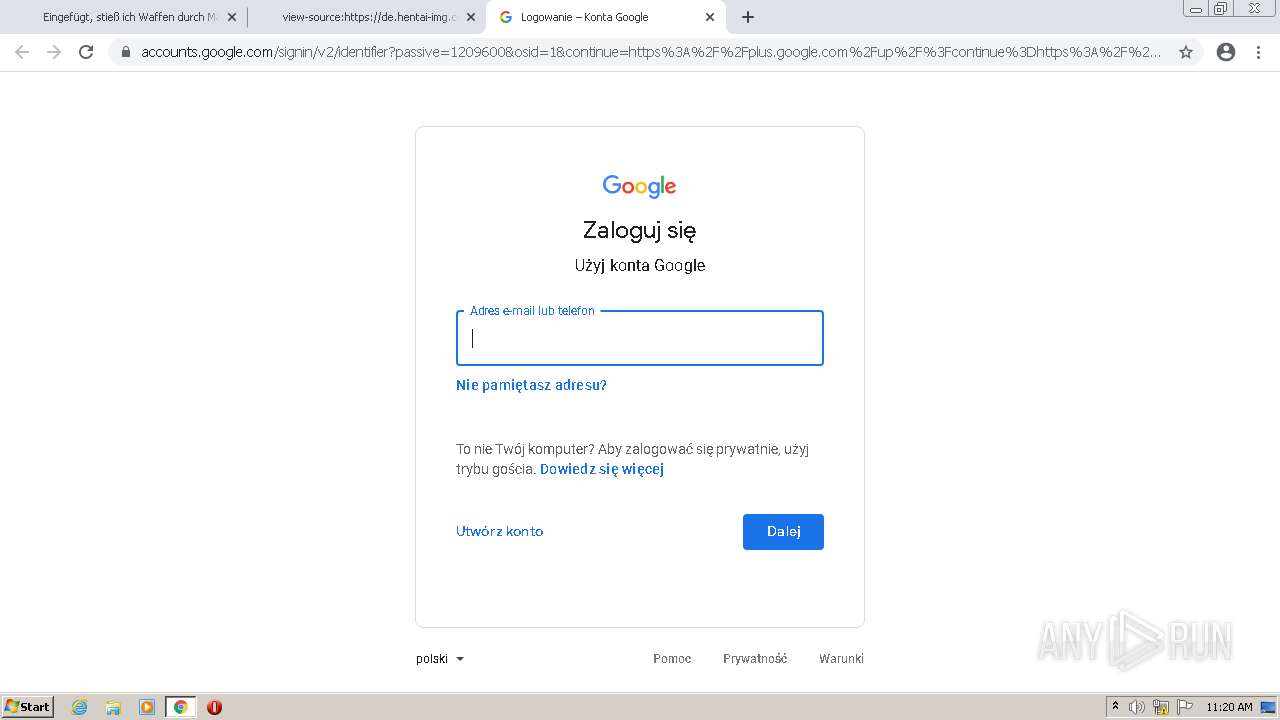Viewport: 1280px width, 720px height.
Task: Open the file explorer taskbar icon
Action: (x=113, y=707)
